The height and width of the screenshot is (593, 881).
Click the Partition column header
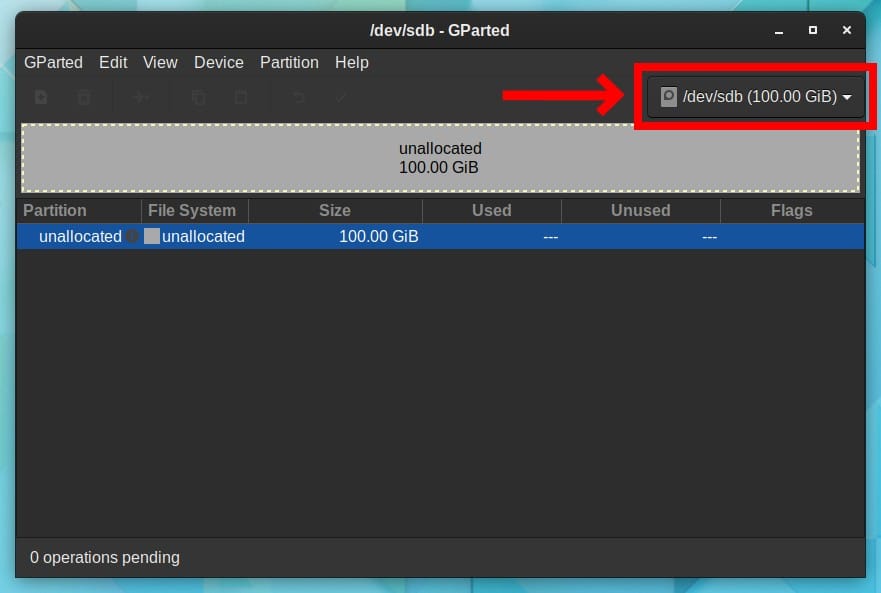(x=79, y=210)
